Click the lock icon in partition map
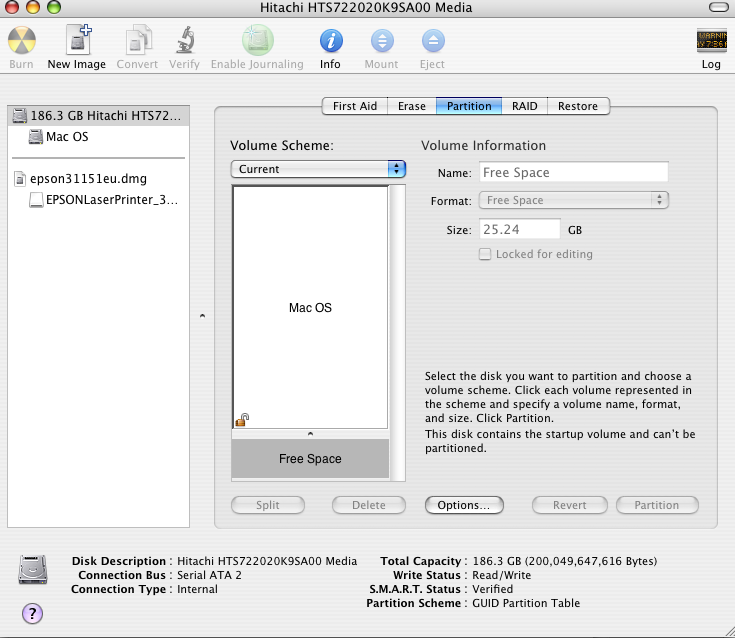This screenshot has width=735, height=638. (x=242, y=420)
